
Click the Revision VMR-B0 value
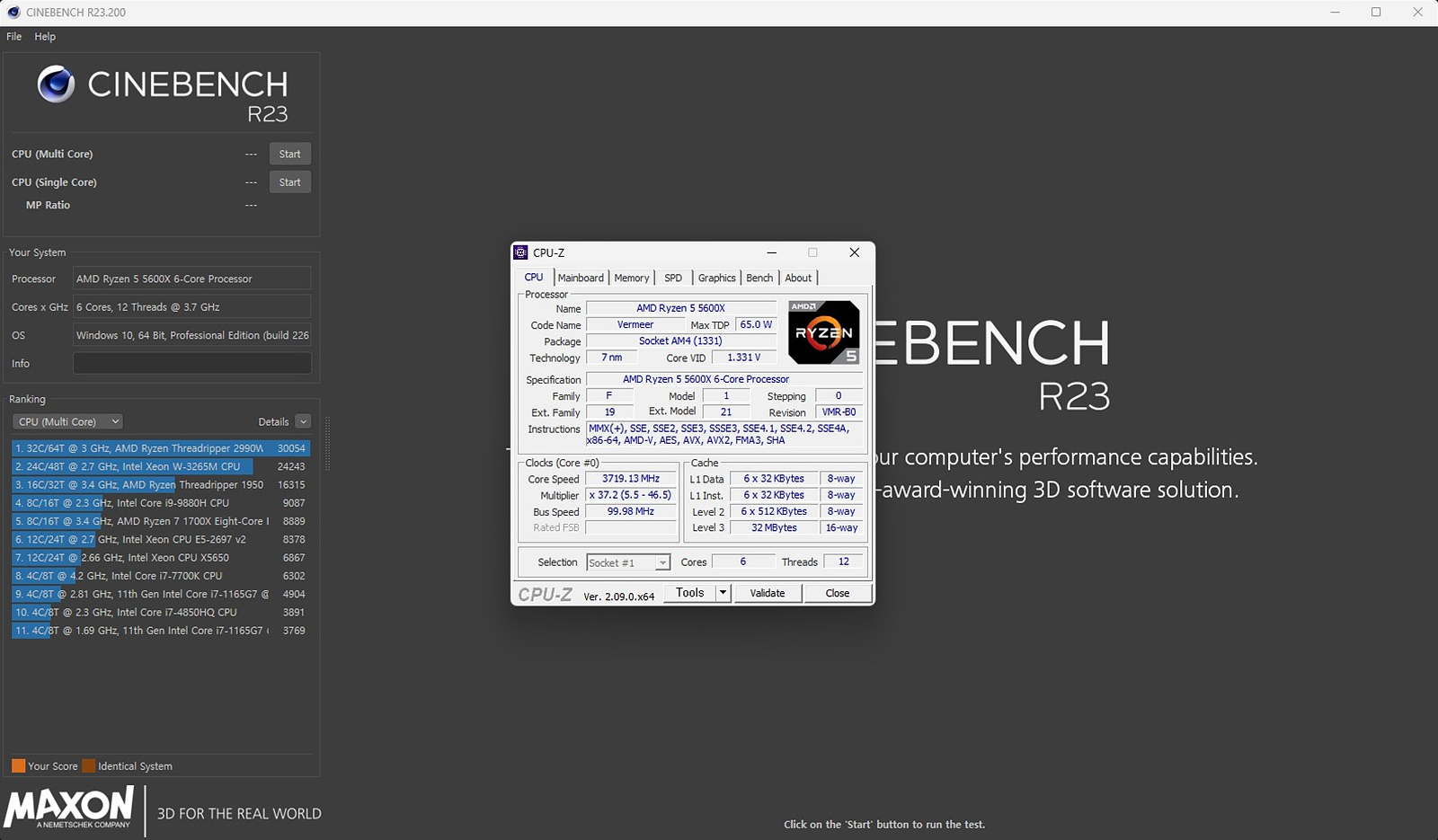pos(839,412)
